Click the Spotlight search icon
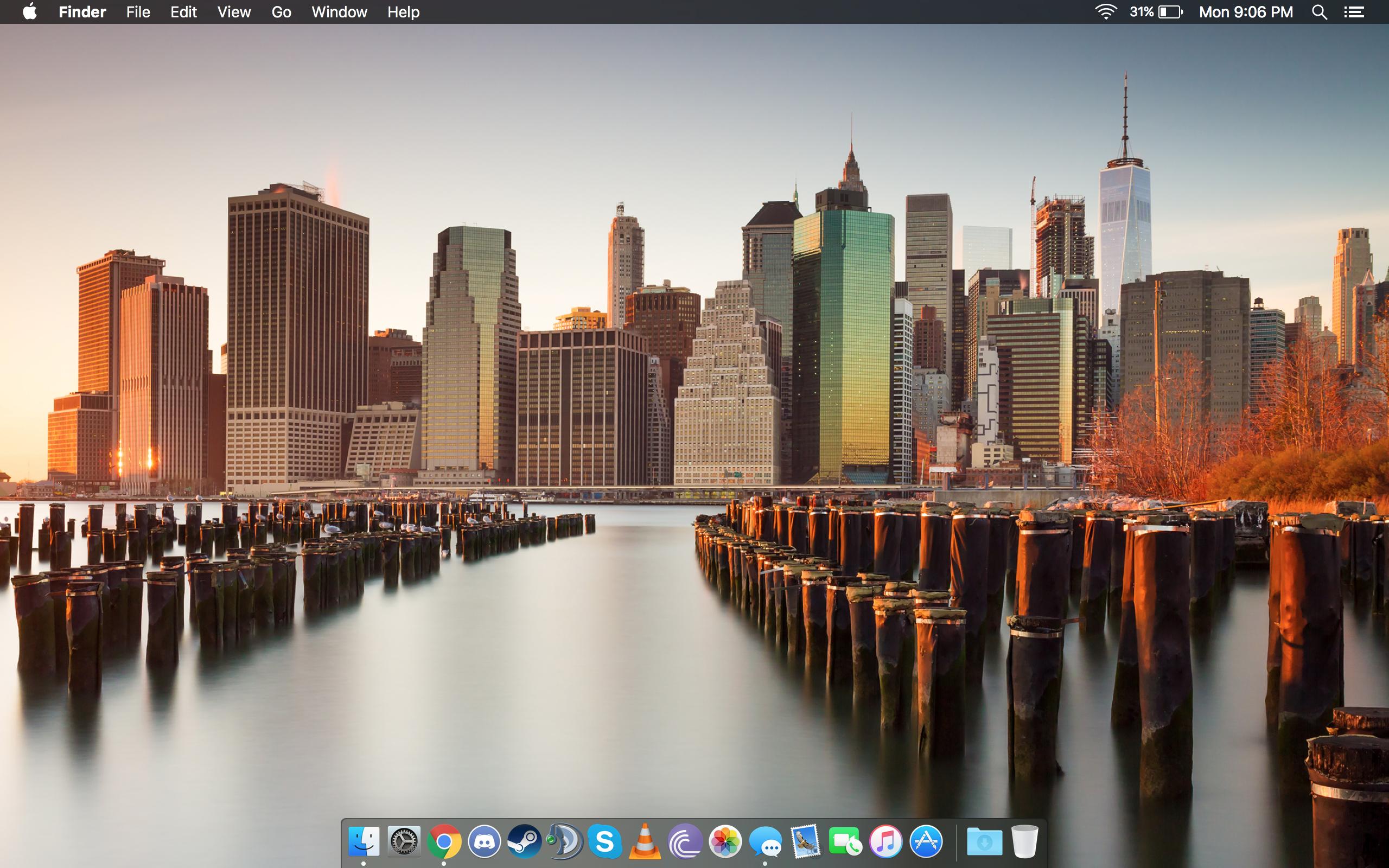The width and height of the screenshot is (1389, 868). 1319,11
